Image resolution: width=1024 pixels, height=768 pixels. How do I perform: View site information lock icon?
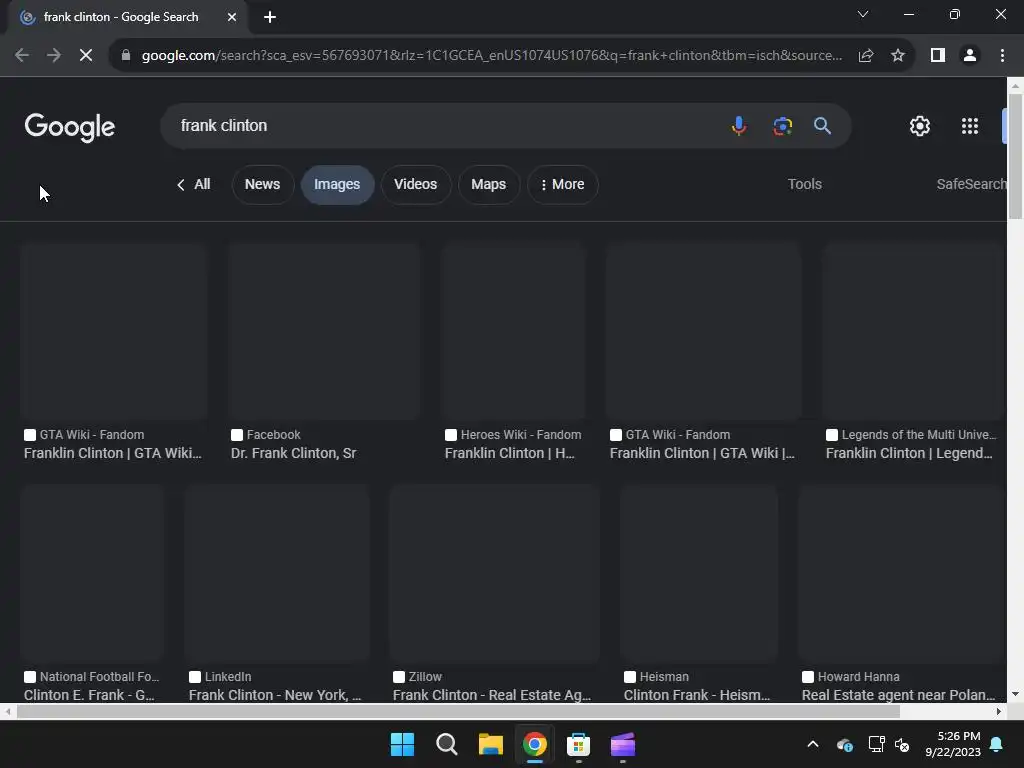point(126,56)
